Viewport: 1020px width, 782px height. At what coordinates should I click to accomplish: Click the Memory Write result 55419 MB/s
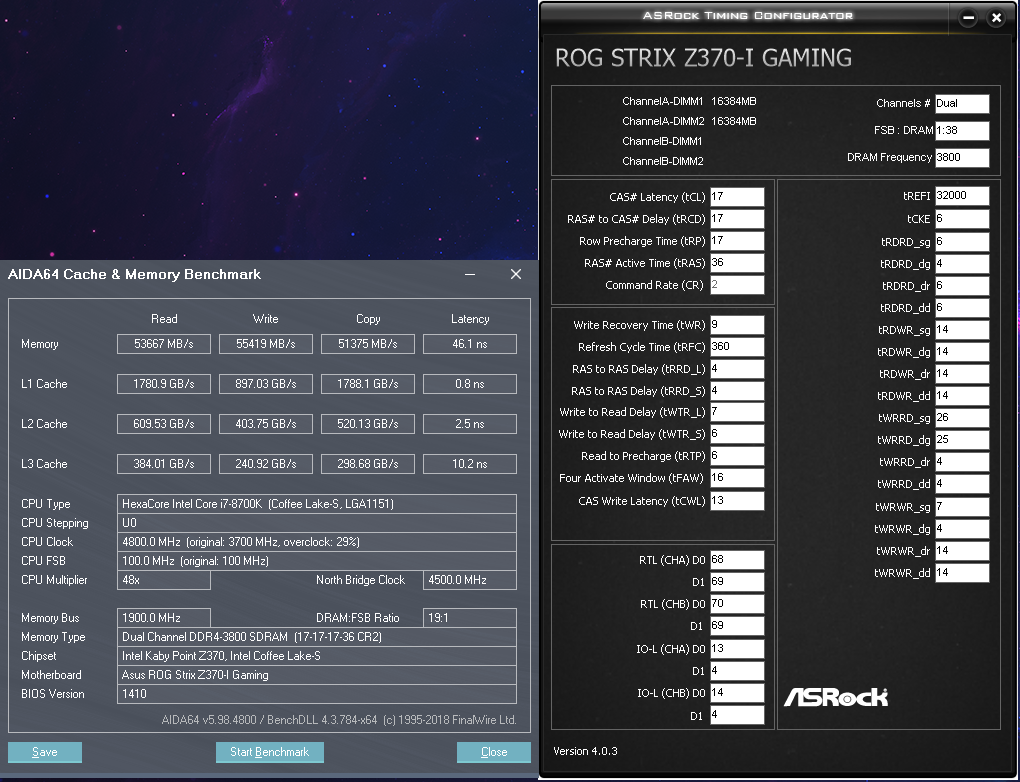[x=265, y=344]
